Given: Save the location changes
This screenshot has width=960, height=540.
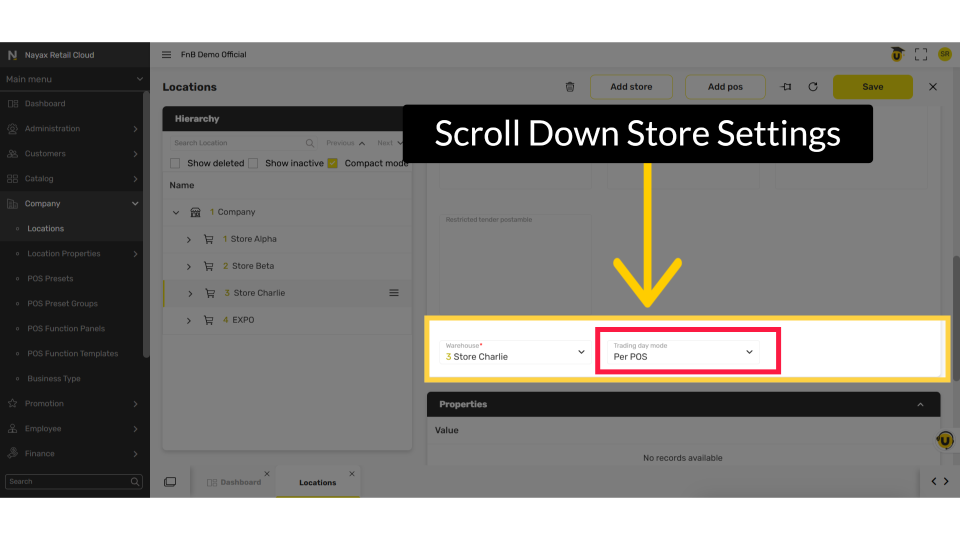Looking at the screenshot, I should click(872, 87).
